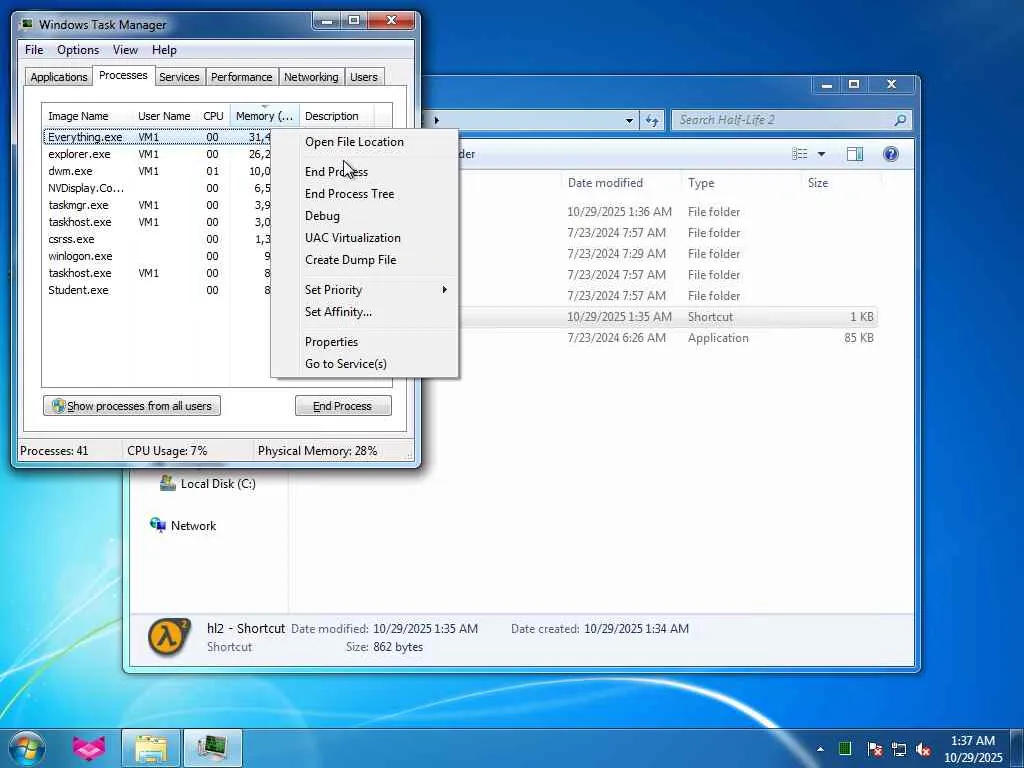Sort Explorer by Type column
This screenshot has width=1024, height=768.
pos(701,183)
